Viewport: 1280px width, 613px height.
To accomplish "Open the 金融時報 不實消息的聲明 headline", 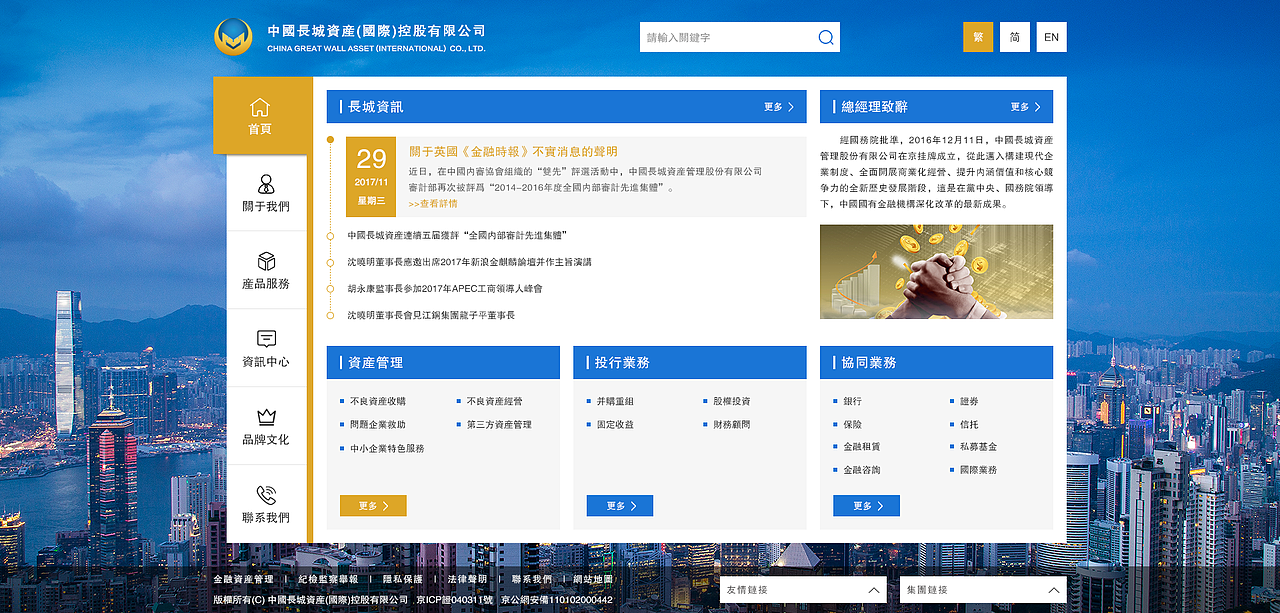I will (x=513, y=152).
